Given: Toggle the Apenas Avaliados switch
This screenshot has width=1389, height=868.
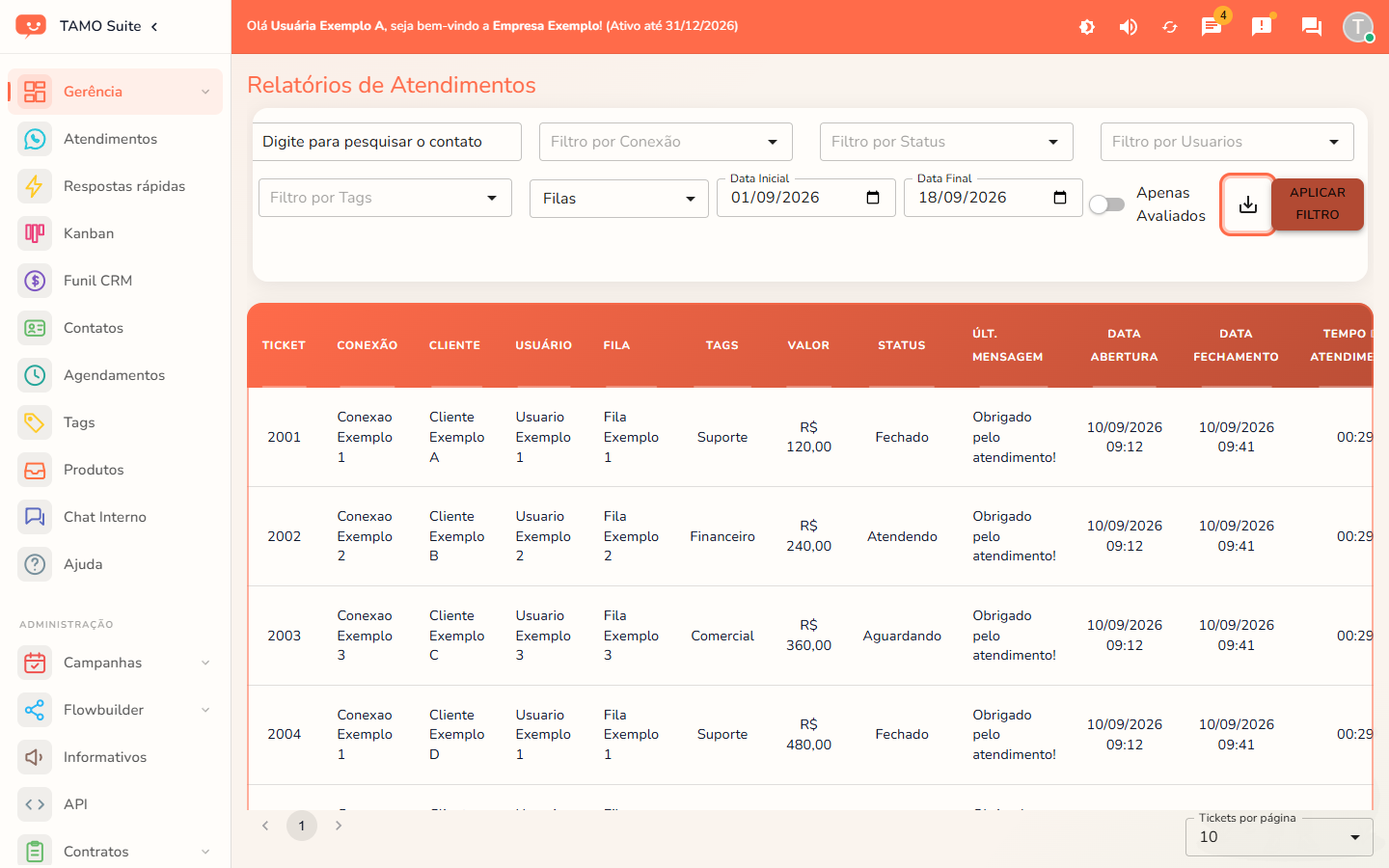Looking at the screenshot, I should (x=1106, y=204).
